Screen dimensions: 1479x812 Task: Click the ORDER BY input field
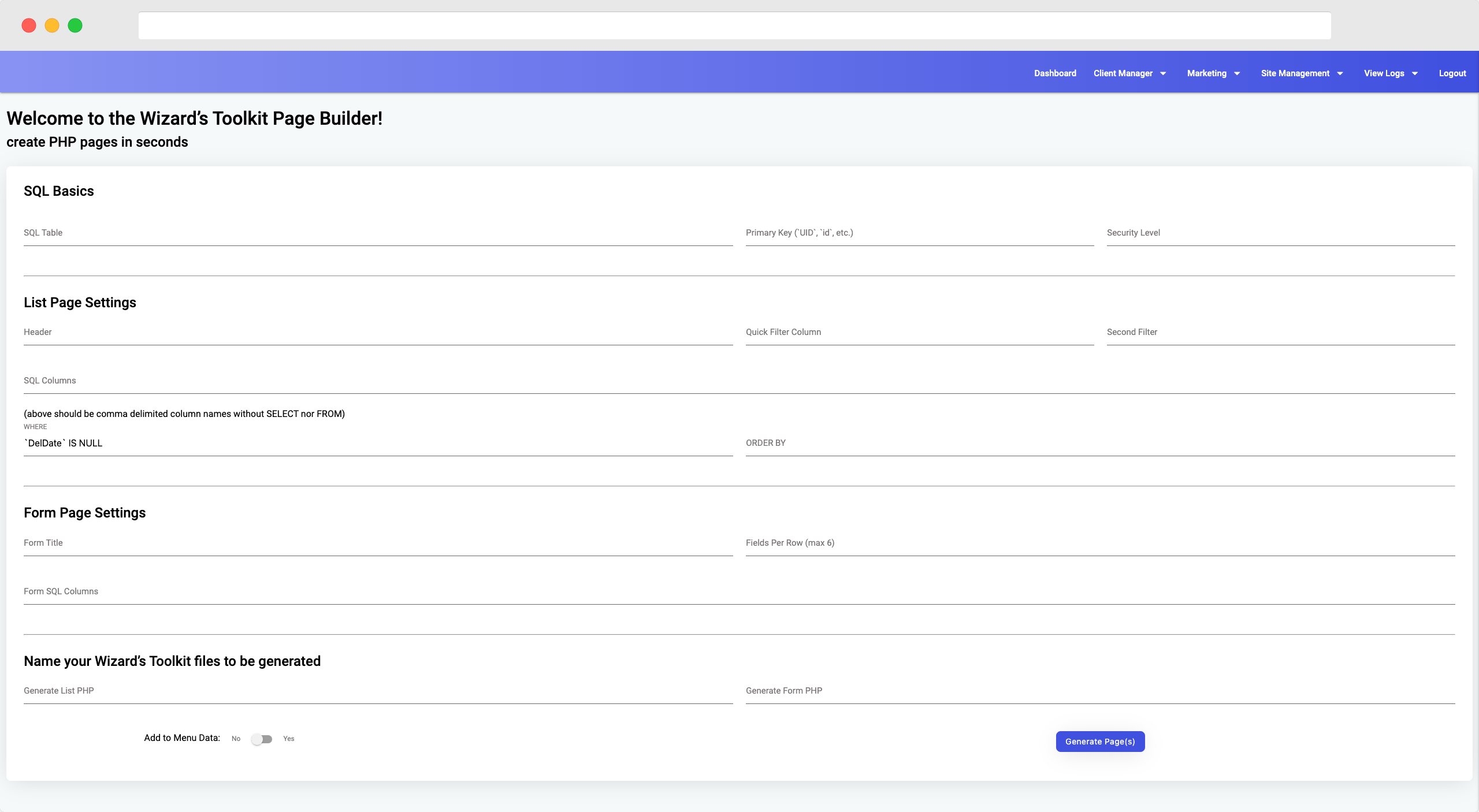point(1100,443)
